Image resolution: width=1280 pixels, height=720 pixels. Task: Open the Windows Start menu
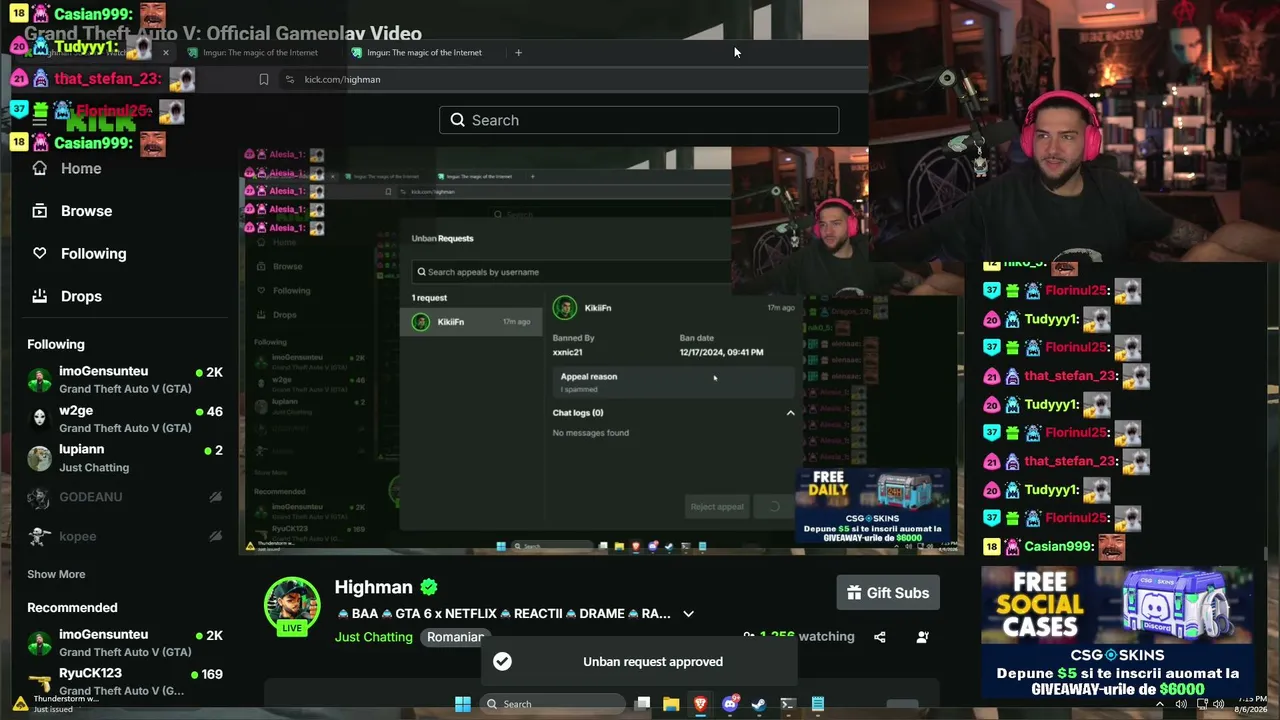coord(462,704)
